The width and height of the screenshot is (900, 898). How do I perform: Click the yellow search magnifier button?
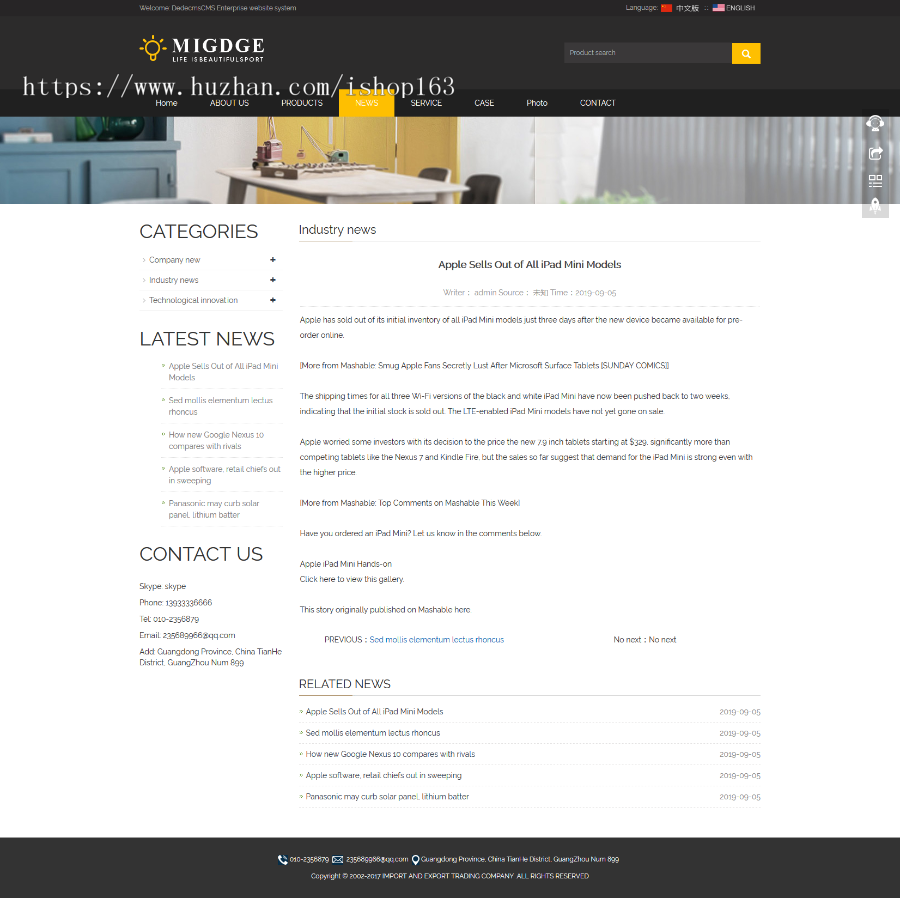coord(746,53)
